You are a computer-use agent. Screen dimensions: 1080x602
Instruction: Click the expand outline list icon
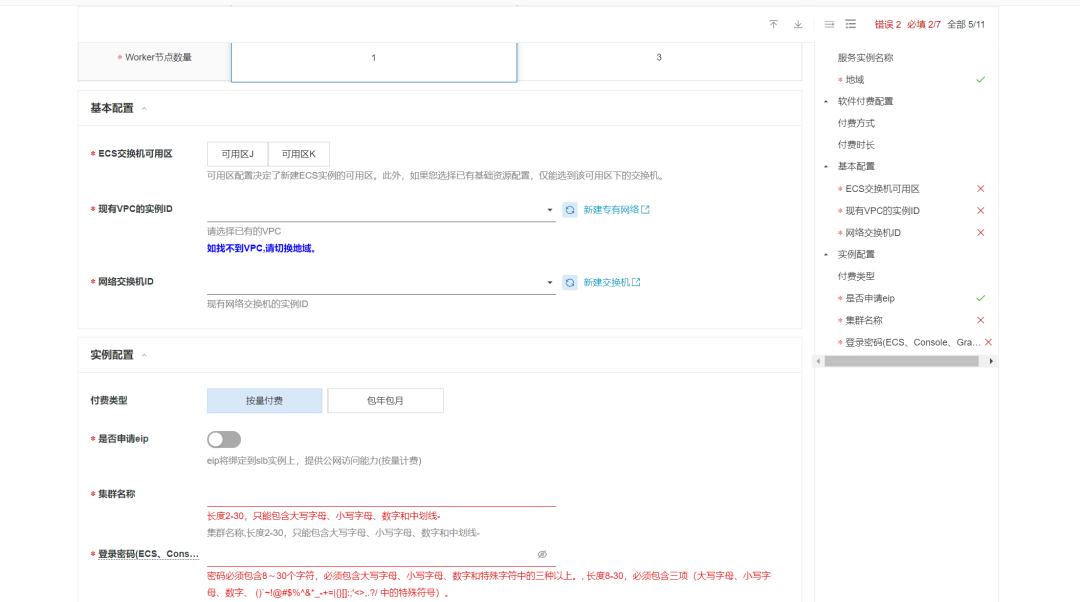(851, 24)
